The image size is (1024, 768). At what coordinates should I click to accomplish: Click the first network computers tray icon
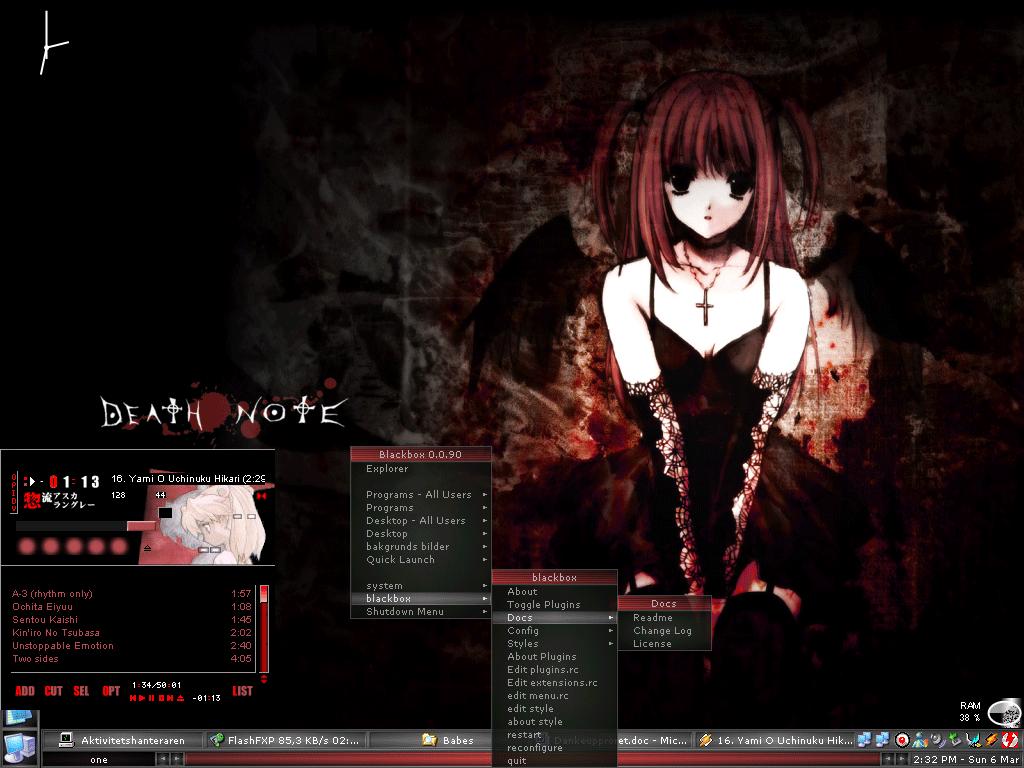click(x=864, y=740)
